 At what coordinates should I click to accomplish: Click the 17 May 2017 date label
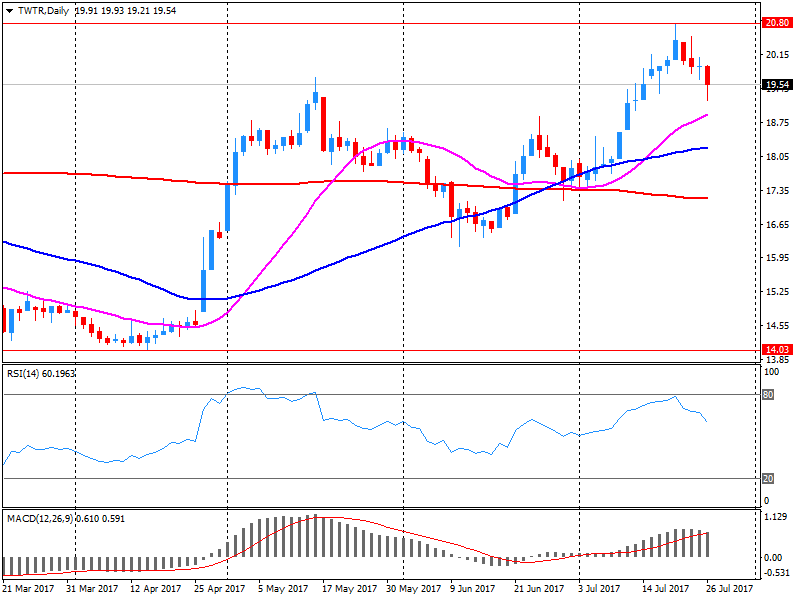point(349,589)
